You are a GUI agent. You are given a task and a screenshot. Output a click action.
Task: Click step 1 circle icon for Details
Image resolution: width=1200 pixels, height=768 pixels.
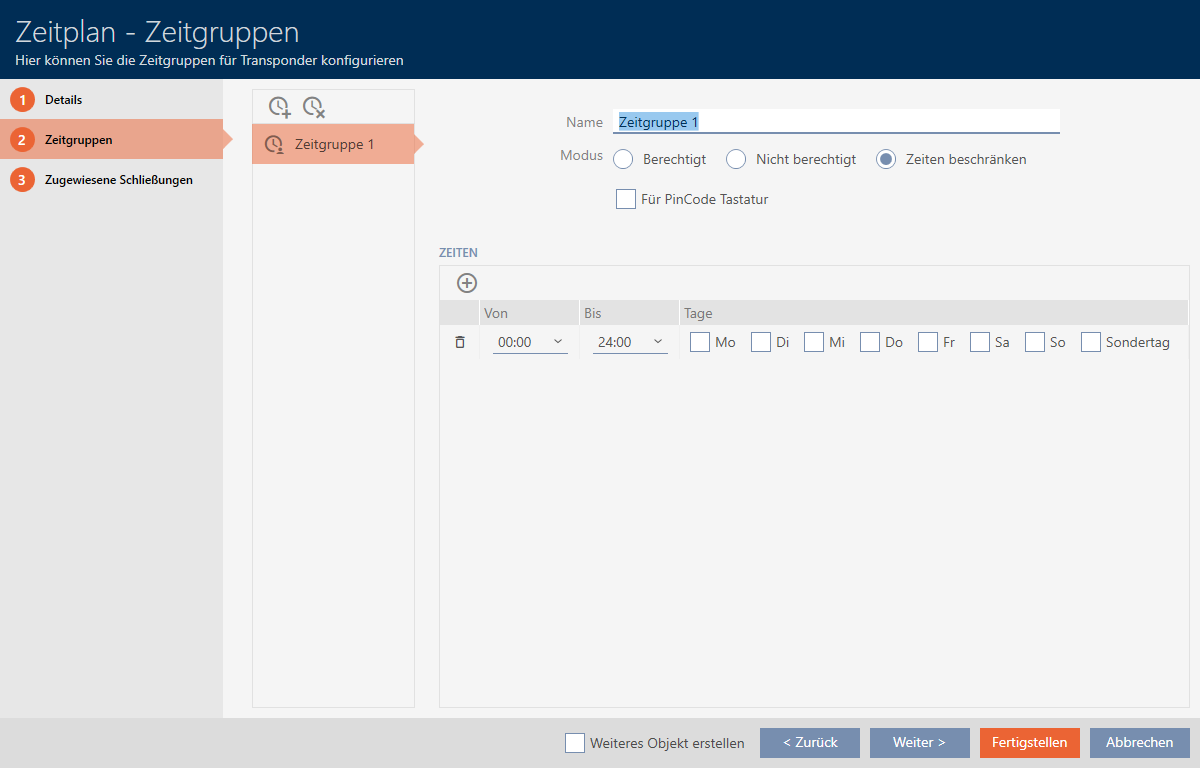pyautogui.click(x=22, y=100)
